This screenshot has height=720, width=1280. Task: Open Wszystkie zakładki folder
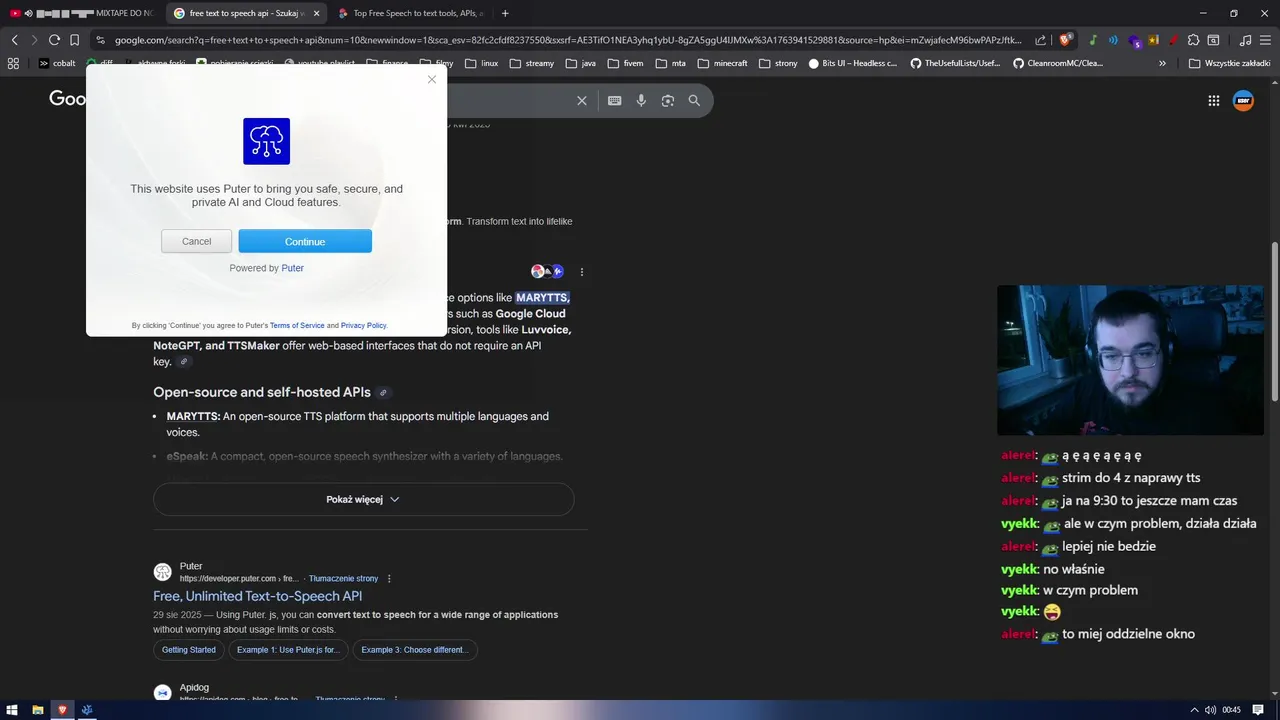pos(1229,63)
